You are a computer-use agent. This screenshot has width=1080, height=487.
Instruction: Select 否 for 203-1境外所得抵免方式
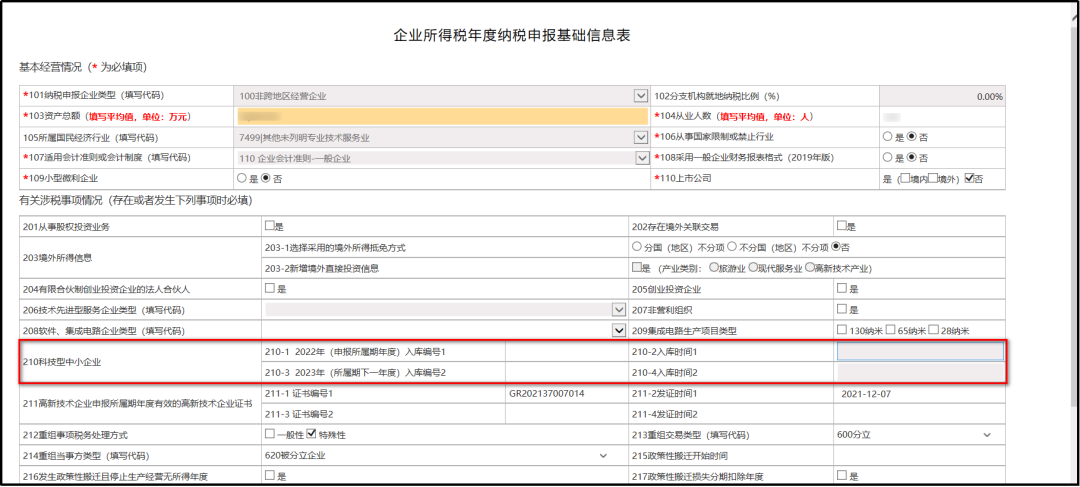pos(836,247)
